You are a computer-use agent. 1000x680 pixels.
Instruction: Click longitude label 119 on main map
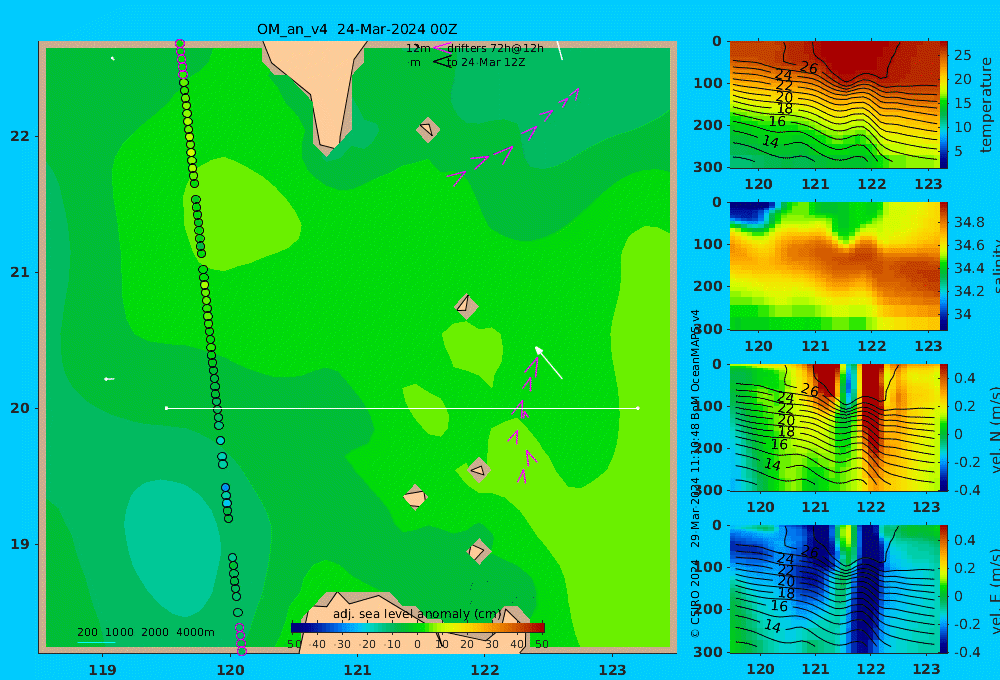pos(103,670)
